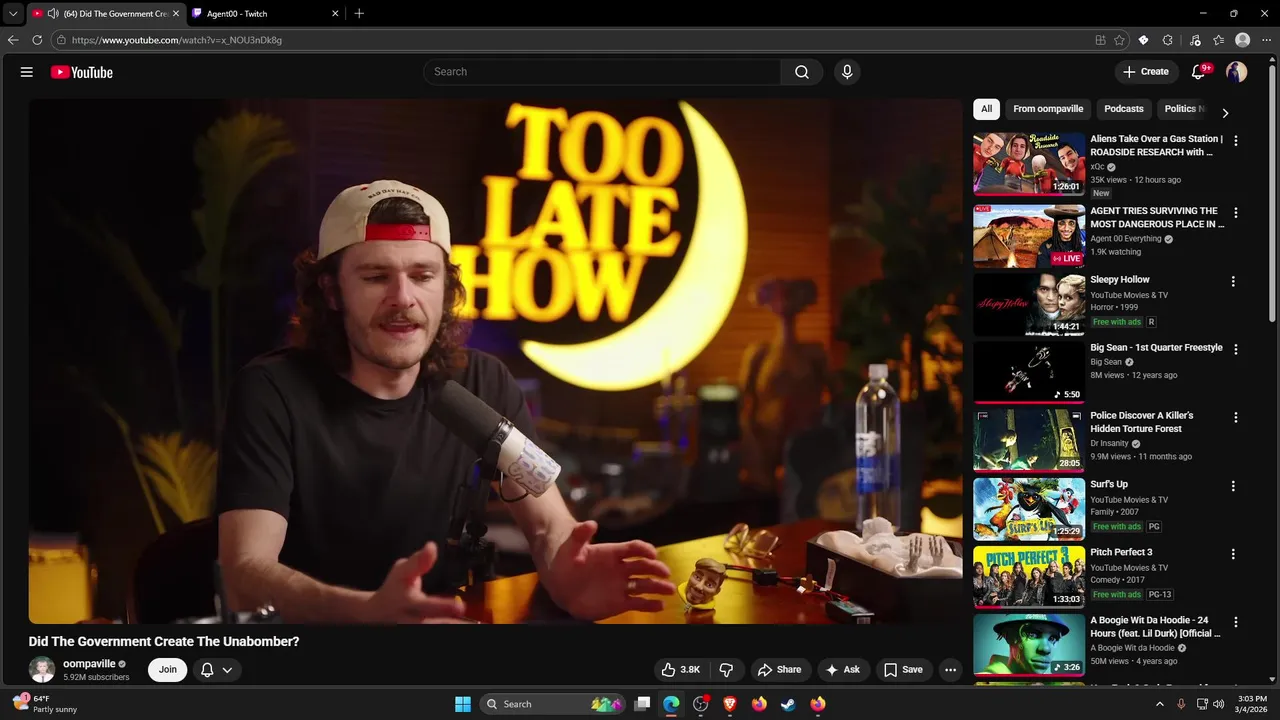Open the clock and date flyout

tap(1252, 704)
